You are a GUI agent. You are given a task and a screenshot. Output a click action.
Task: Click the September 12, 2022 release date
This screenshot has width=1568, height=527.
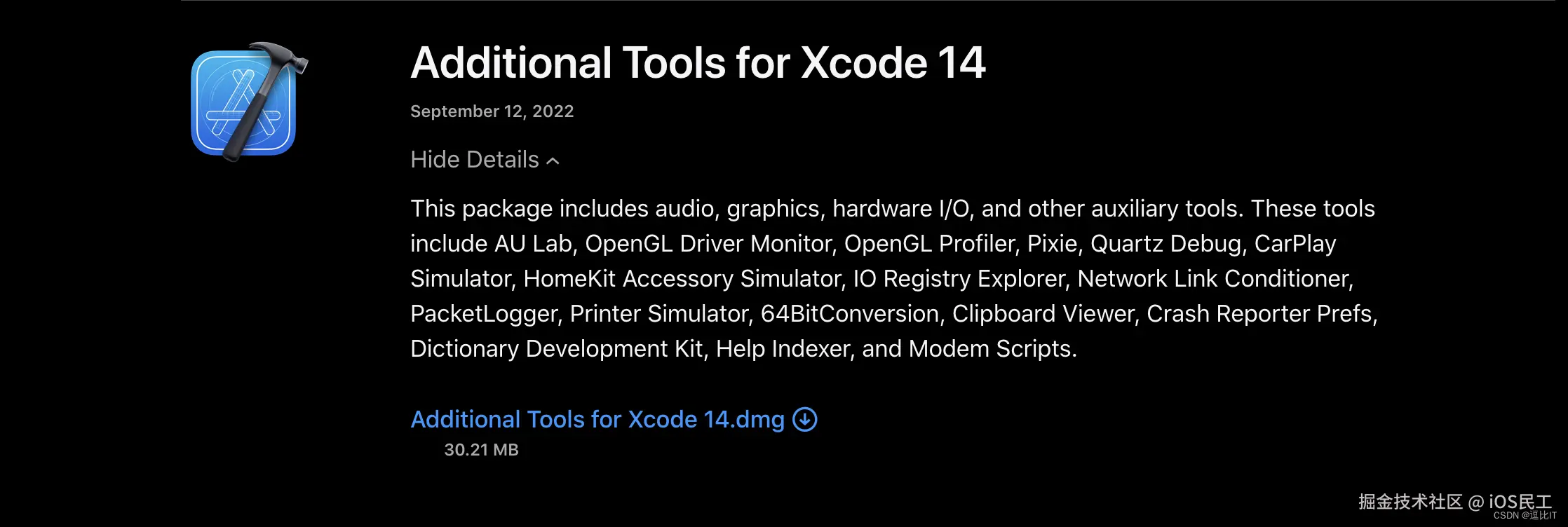click(492, 111)
